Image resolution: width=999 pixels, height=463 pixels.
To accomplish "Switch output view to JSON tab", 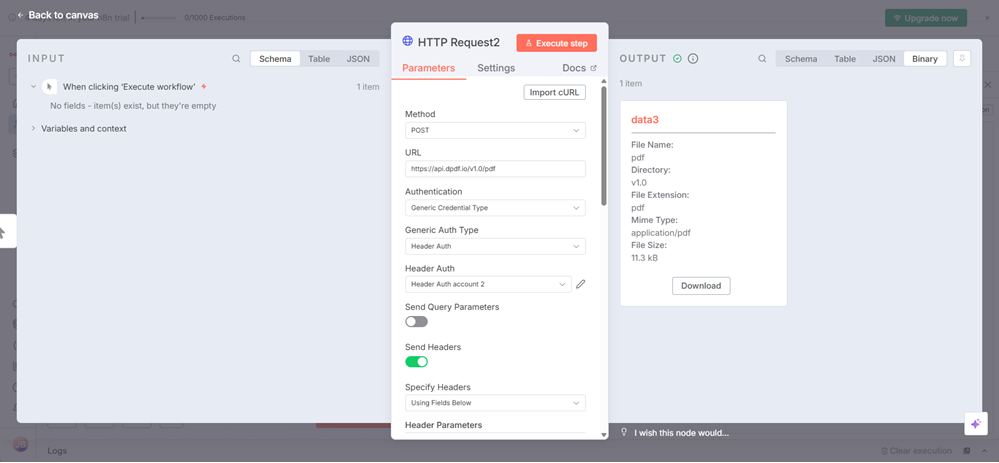I will pyautogui.click(x=884, y=59).
